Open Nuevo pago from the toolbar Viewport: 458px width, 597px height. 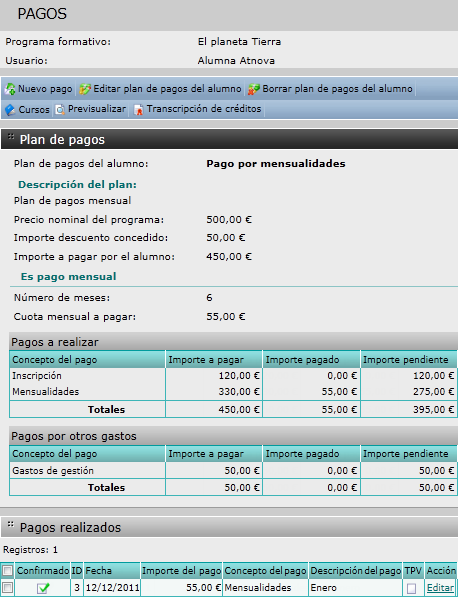(45, 89)
